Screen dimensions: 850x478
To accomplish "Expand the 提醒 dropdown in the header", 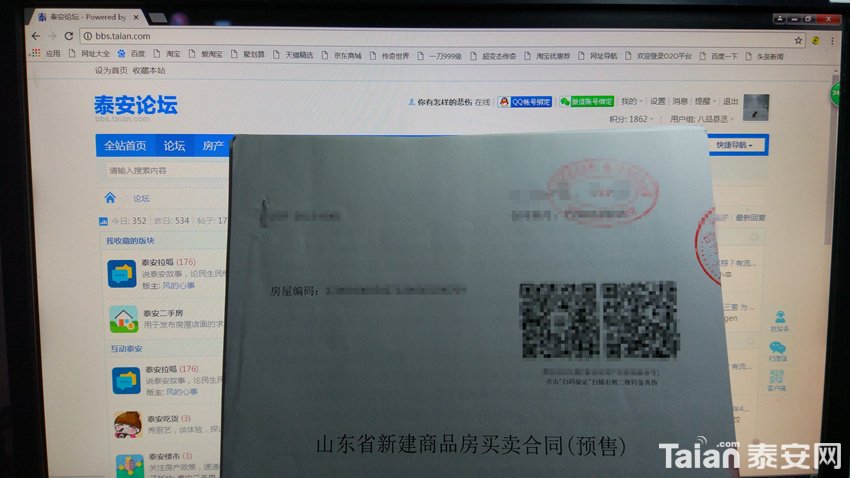I will pos(705,101).
